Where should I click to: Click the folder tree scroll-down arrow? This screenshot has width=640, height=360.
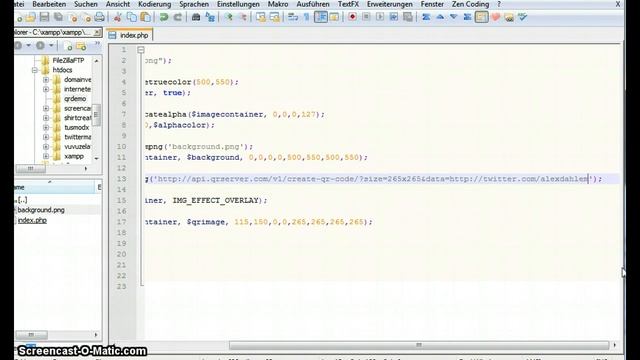click(96, 158)
